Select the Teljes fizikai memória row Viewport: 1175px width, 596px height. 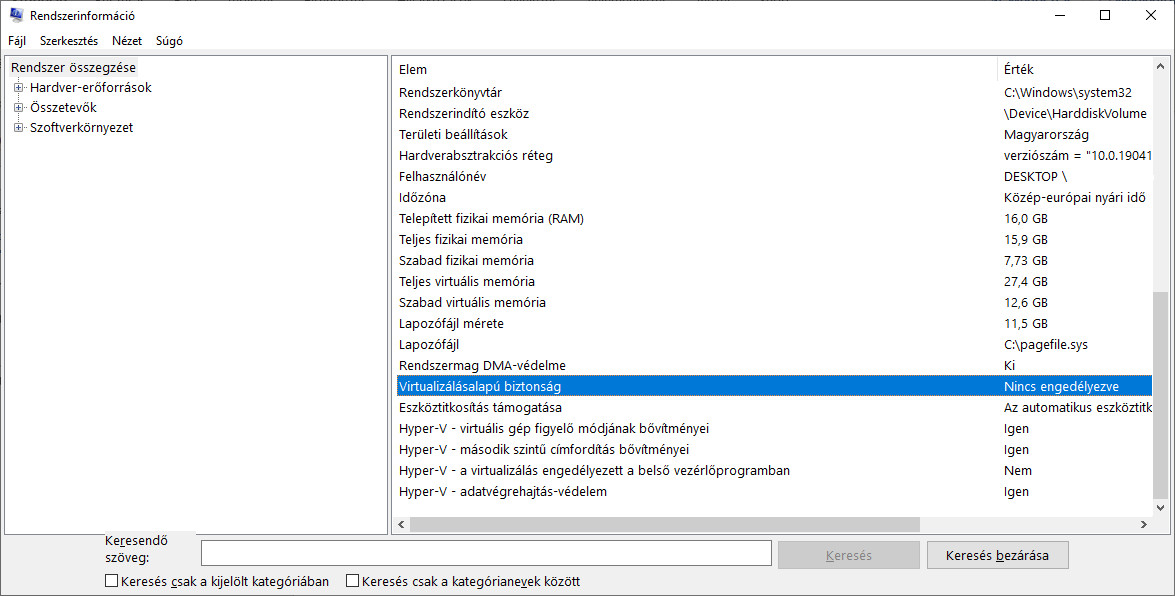pos(773,240)
